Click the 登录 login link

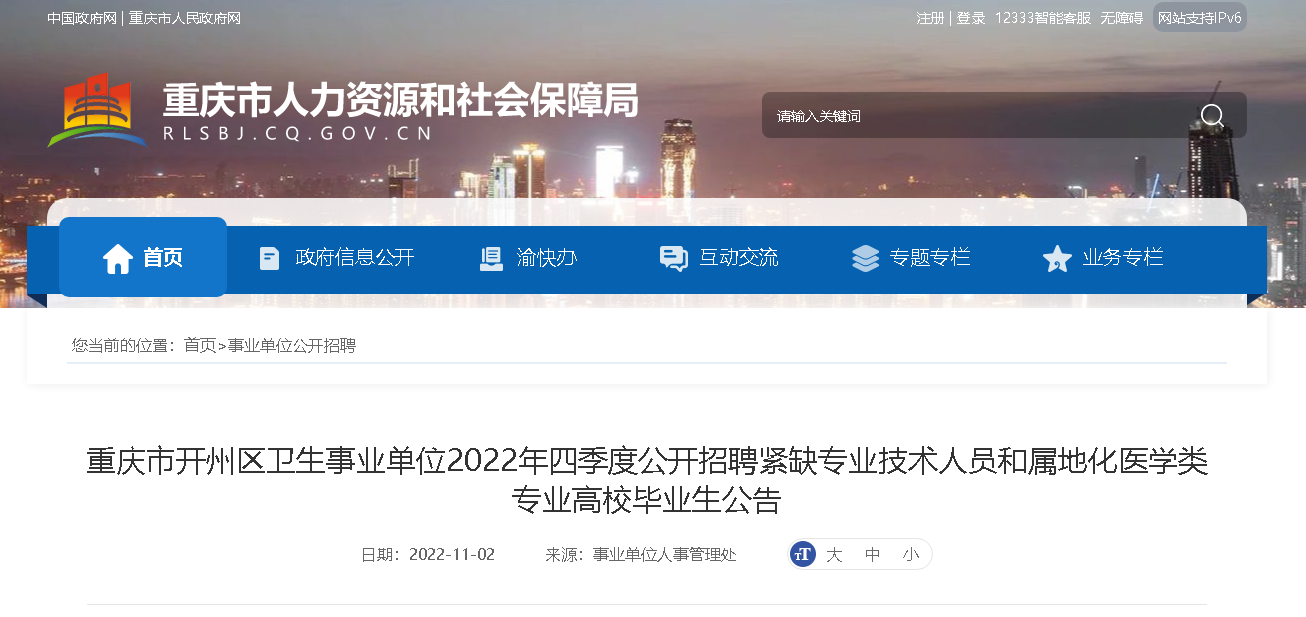coord(970,18)
